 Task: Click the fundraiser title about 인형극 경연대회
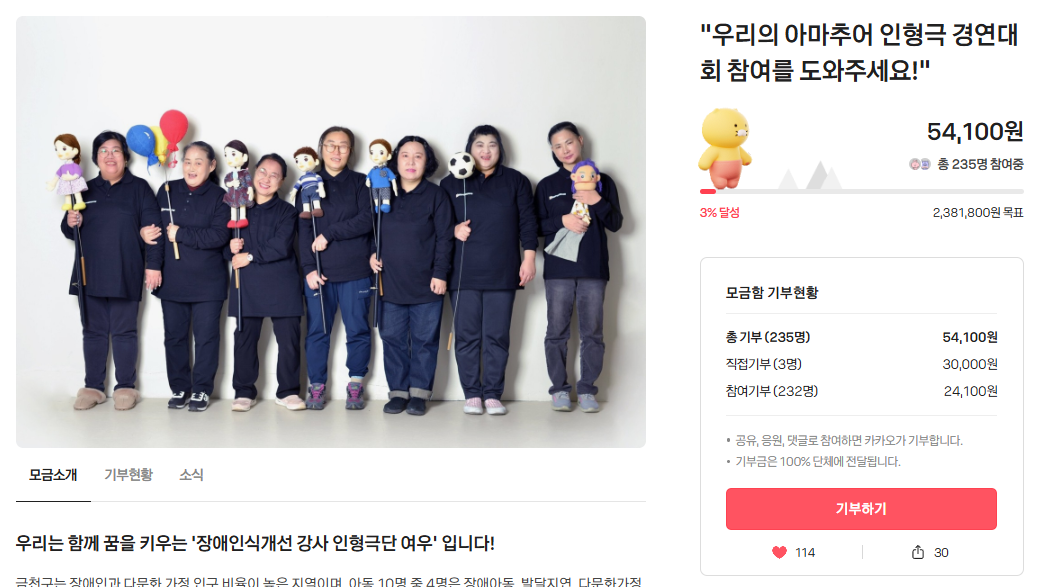tap(859, 52)
